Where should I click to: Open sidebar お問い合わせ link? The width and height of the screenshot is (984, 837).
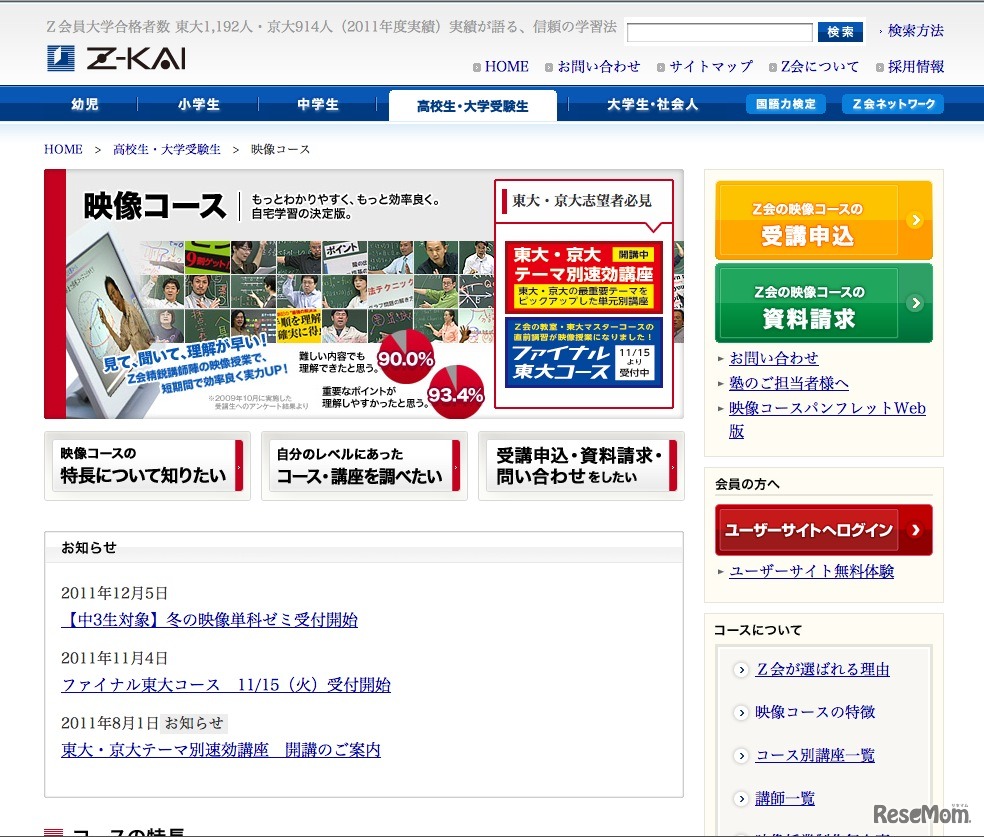774,358
